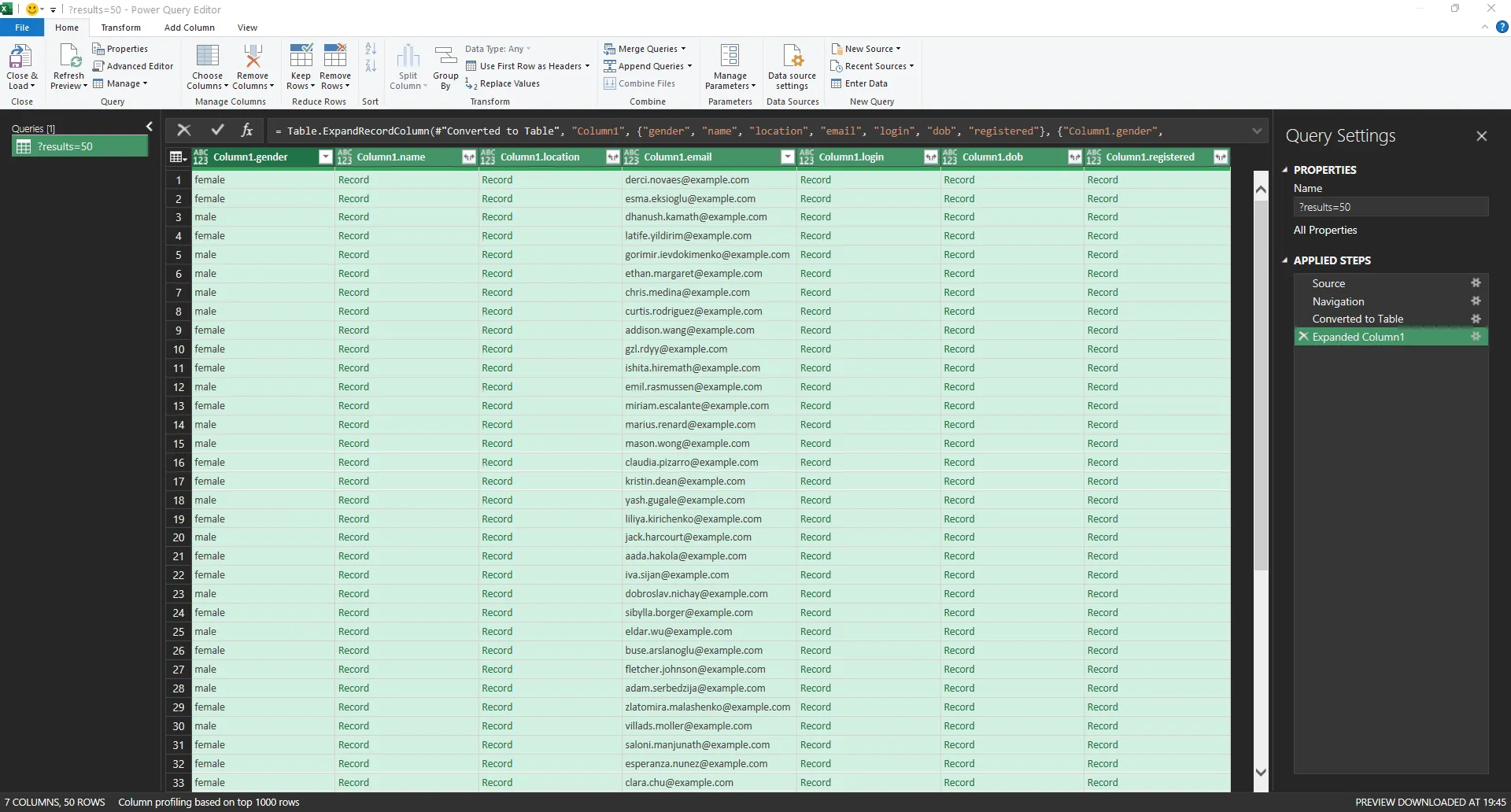1511x812 pixels.
Task: Cancel the formula with the X icon
Action: (184, 131)
